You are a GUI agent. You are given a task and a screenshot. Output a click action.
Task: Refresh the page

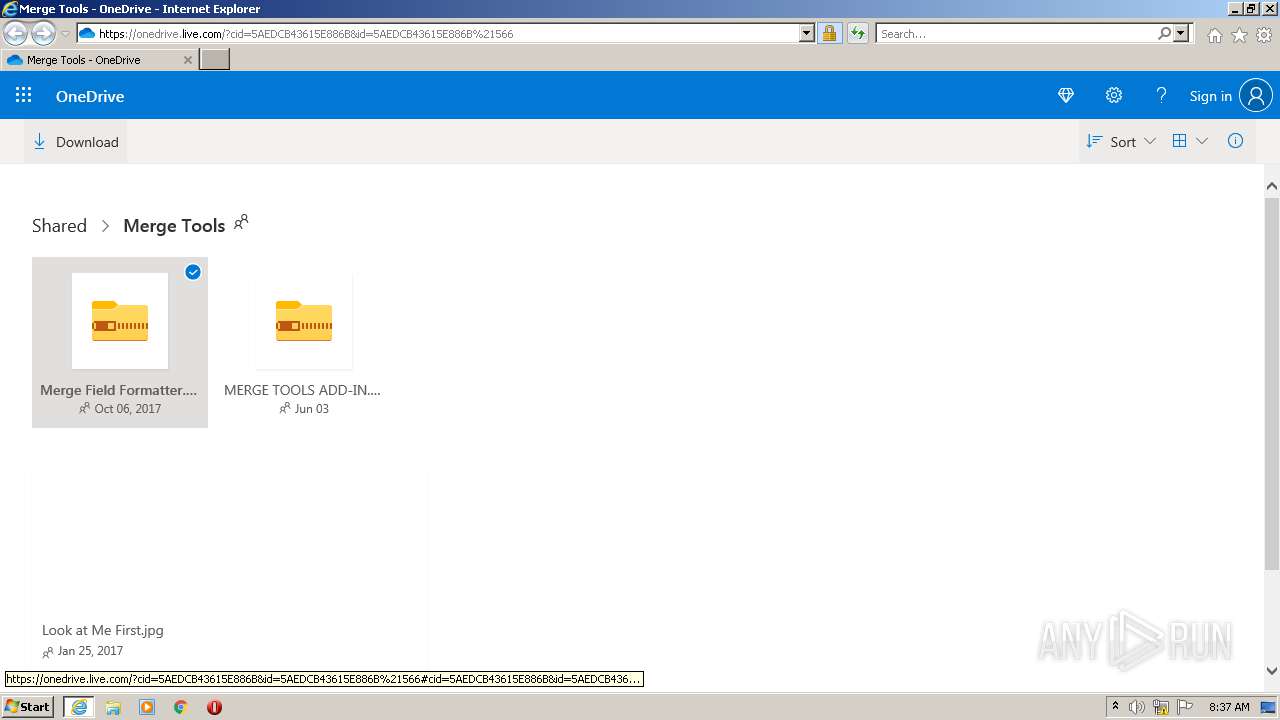coord(857,33)
